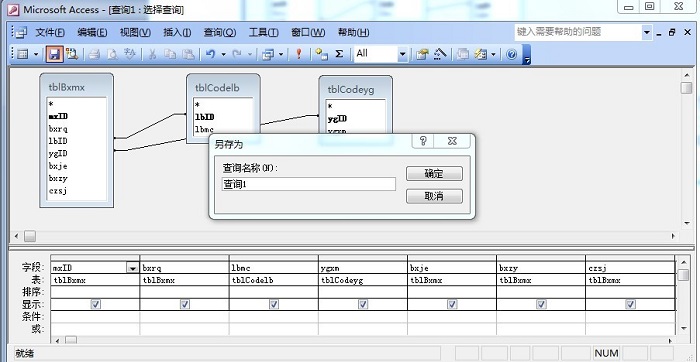Image resolution: width=700 pixels, height=362 pixels.
Task: Open the 文件(F) menu
Action: 50,32
